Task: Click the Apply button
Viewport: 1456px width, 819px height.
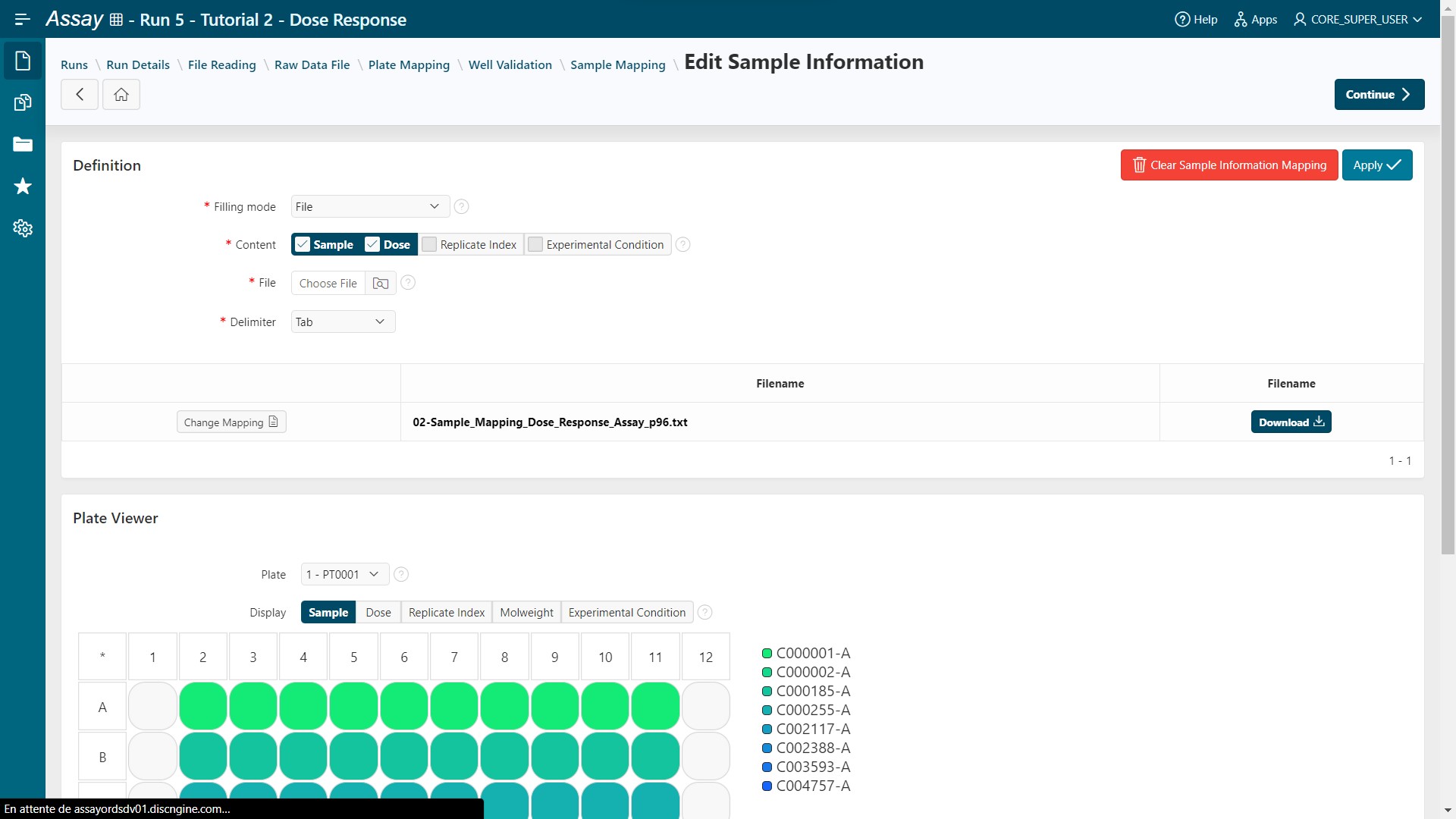Action: [x=1377, y=165]
